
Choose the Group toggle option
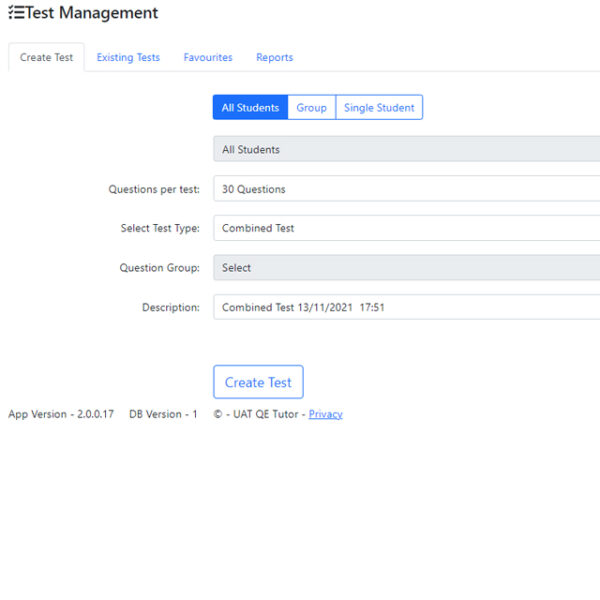click(311, 108)
